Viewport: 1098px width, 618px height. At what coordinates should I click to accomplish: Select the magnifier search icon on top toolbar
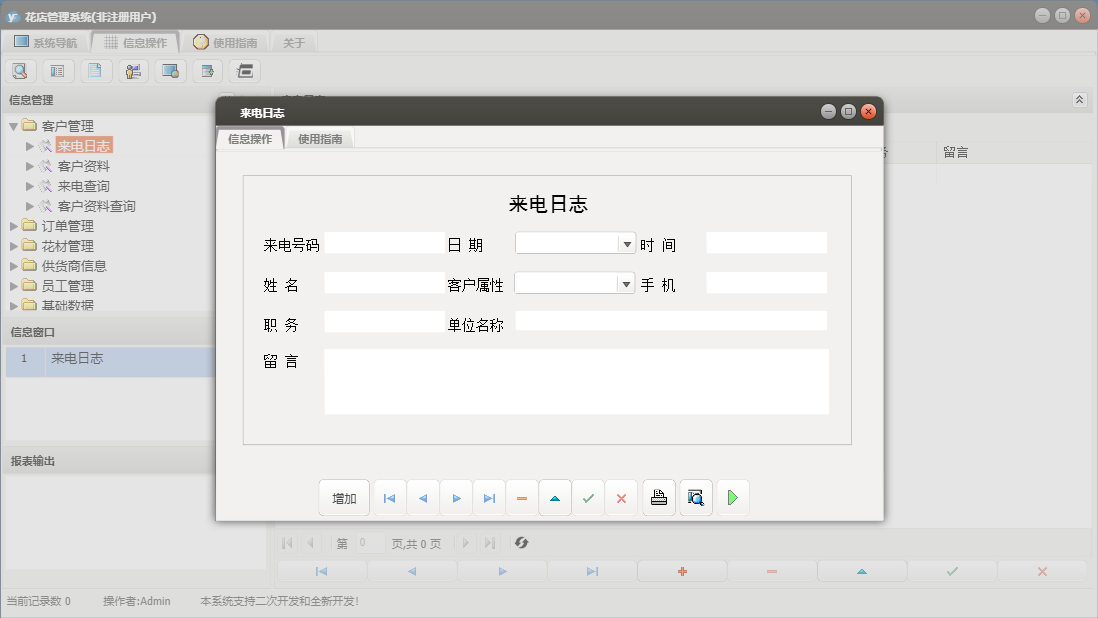[x=20, y=71]
